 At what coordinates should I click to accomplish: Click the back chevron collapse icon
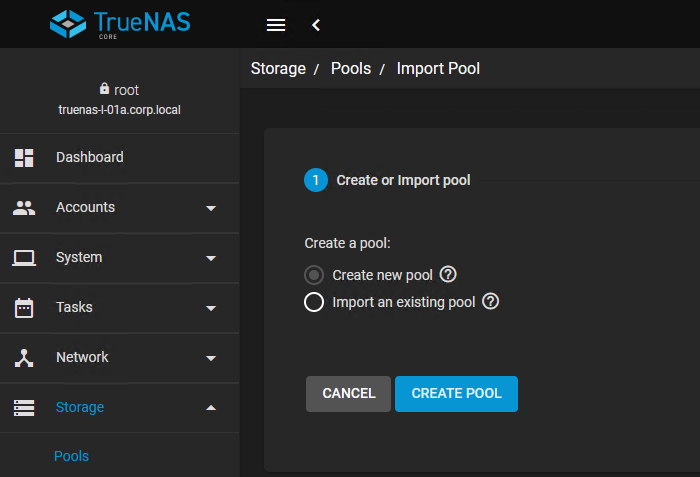316,25
